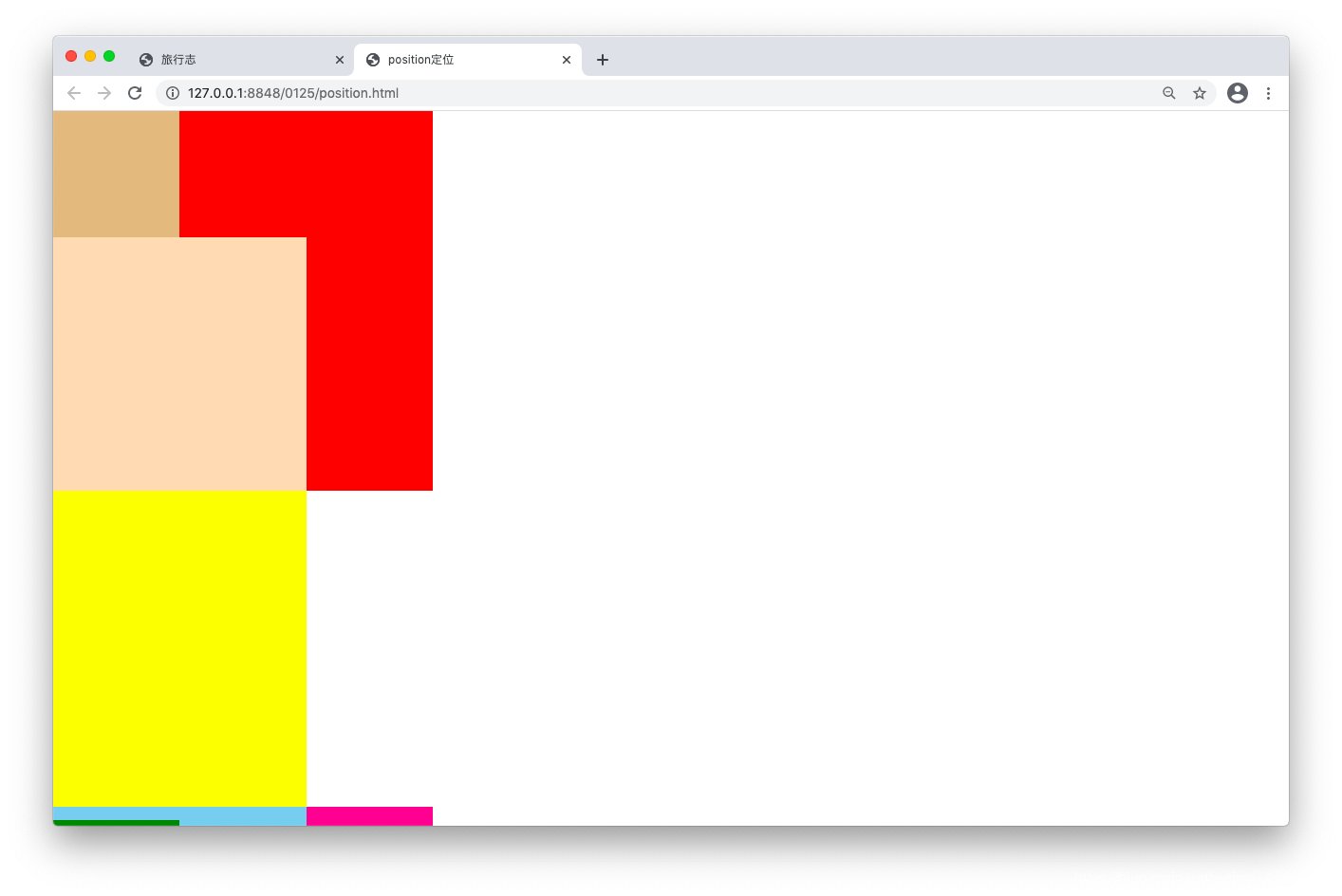Click the tan box on the page
The height and width of the screenshot is (896, 1342).
pos(116,174)
